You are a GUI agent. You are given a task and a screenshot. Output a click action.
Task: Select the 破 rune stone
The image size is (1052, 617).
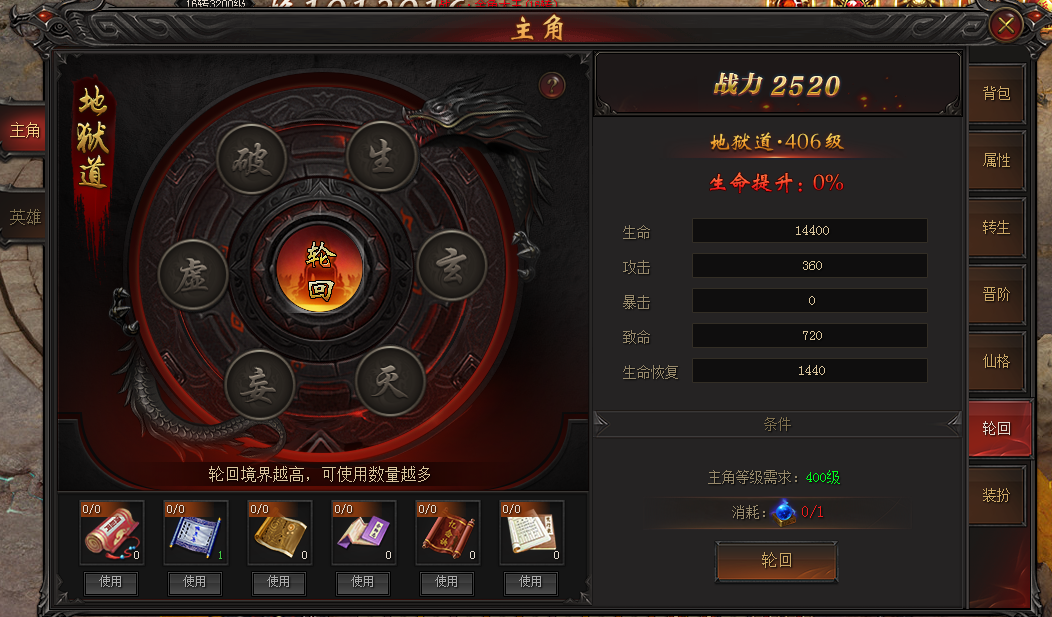(252, 159)
